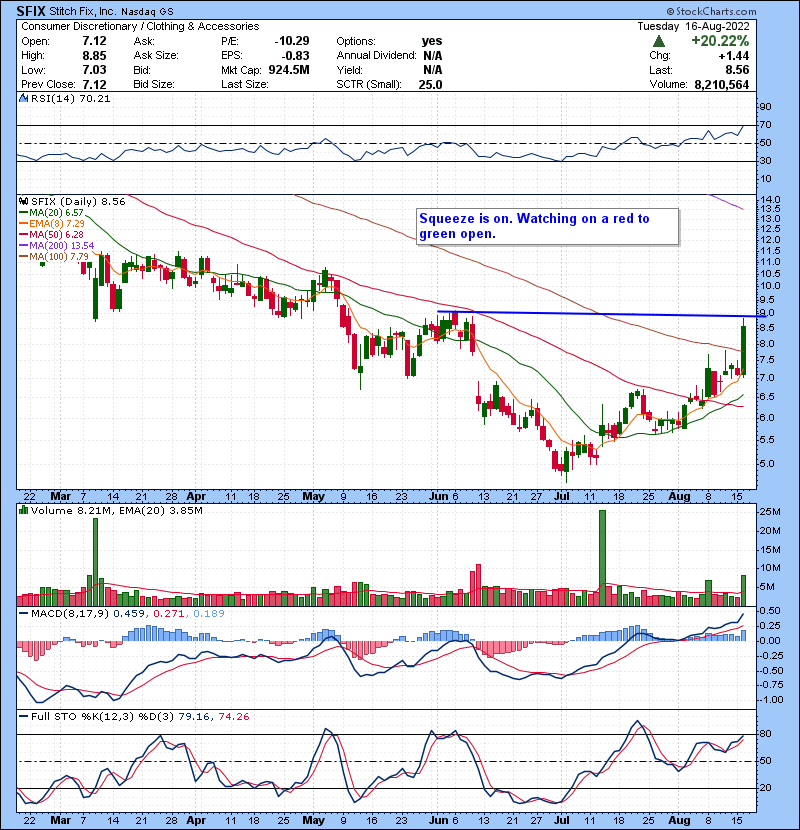Click the EPS value -0.83
Viewport: 800px width, 830px height.
(295, 56)
